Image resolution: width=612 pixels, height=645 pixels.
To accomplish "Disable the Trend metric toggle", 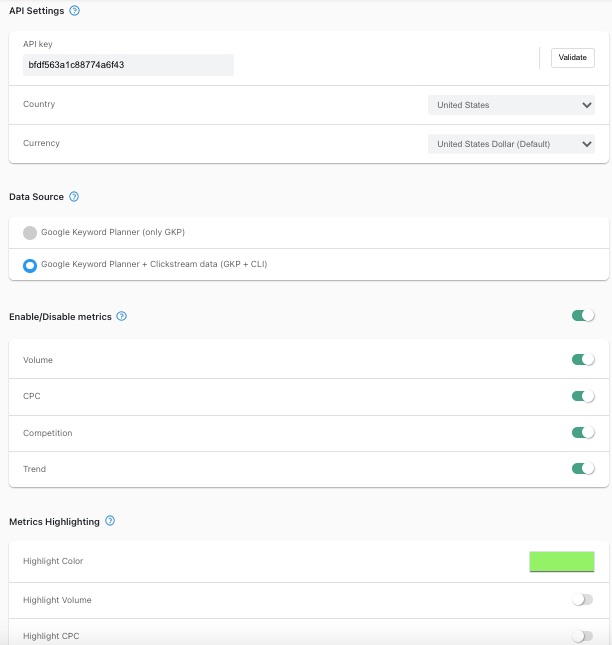I will [x=583, y=468].
